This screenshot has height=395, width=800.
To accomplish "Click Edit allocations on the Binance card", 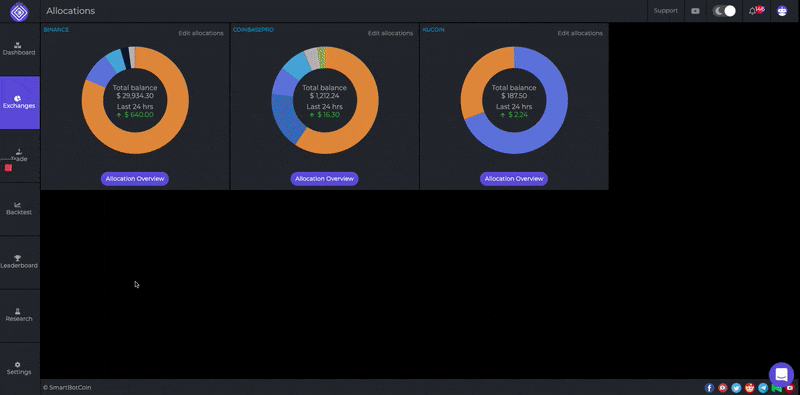I will 201,33.
